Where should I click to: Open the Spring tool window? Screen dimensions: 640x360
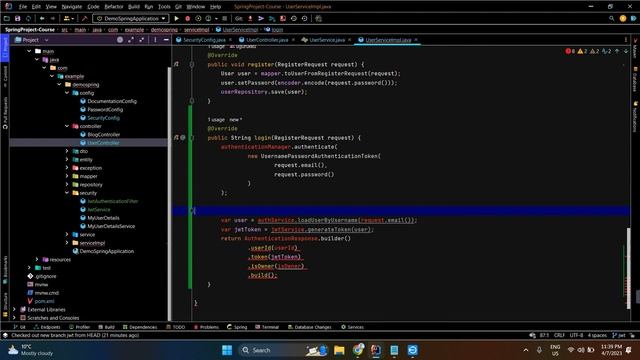pos(237,327)
